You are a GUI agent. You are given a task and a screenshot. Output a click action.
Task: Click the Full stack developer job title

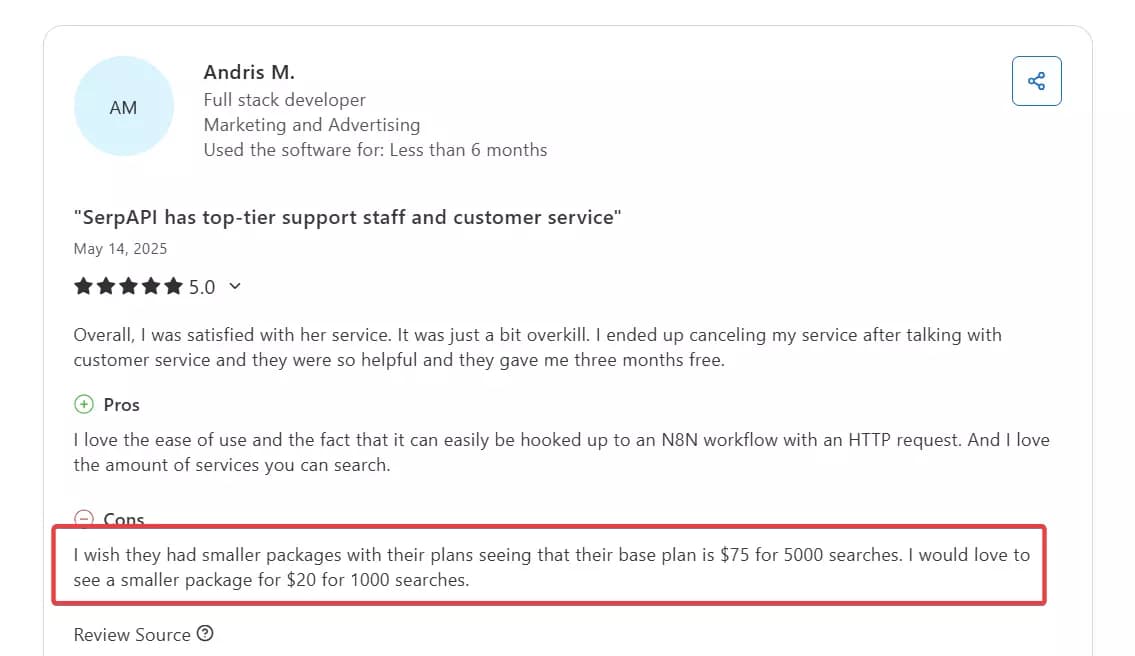(x=284, y=100)
